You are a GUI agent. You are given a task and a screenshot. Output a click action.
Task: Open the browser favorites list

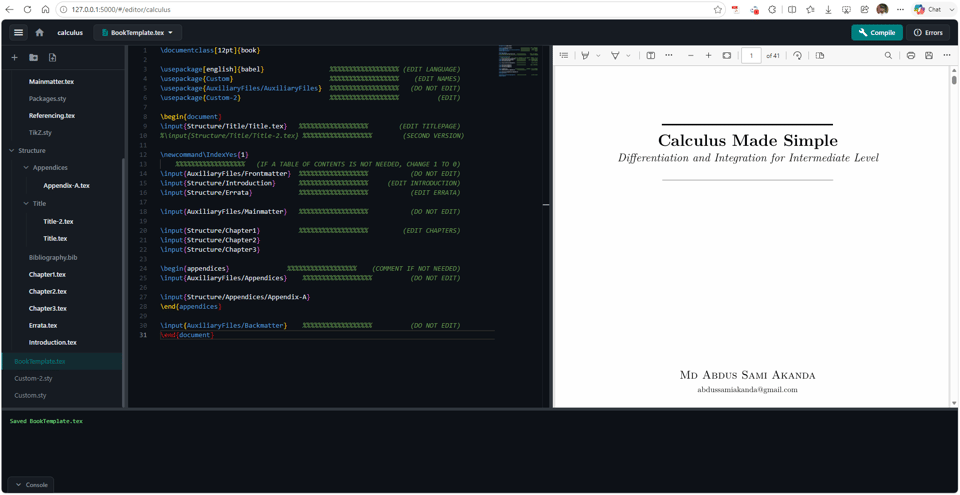[810, 10]
